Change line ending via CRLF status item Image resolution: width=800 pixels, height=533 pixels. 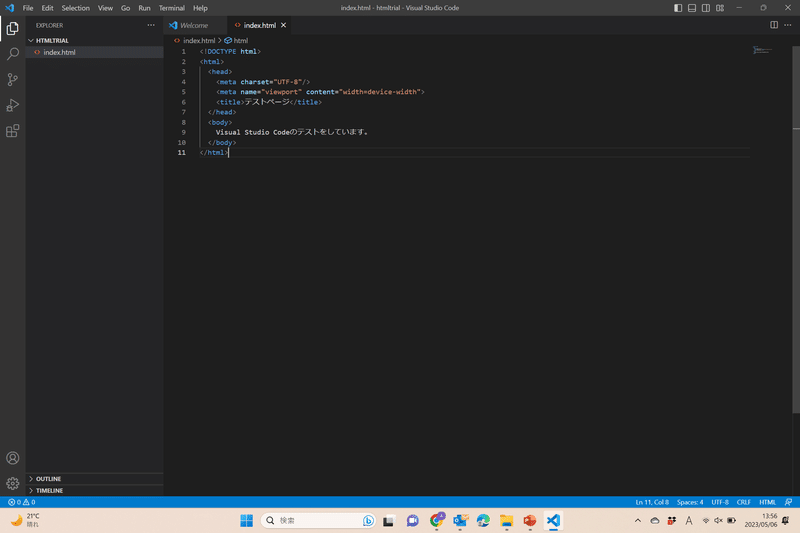[743, 502]
